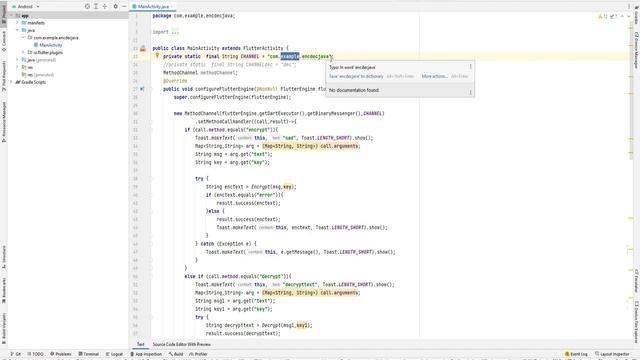Toggle the Pull Requests tool window stripe
This screenshot has width=640, height=360.
click(x=4, y=76)
